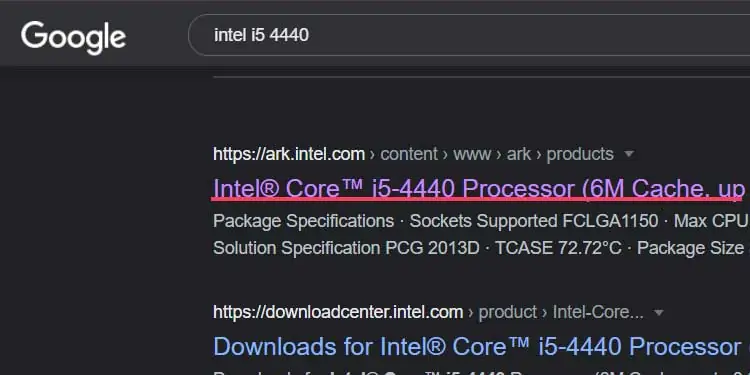Open the https://downloadcenter.intel.com URL text
750x375 pixels.
pos(338,312)
